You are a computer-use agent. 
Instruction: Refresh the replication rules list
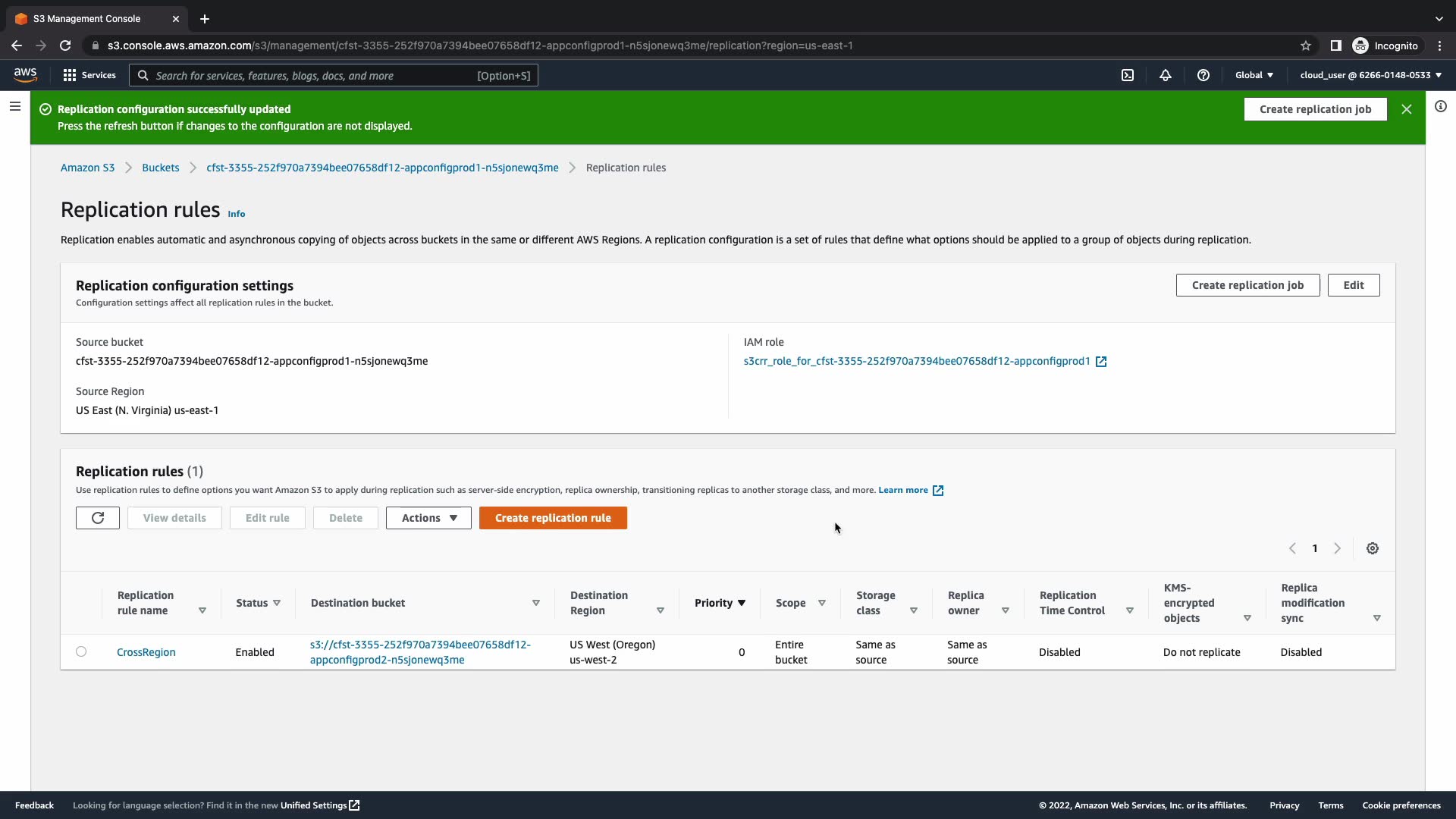point(98,518)
